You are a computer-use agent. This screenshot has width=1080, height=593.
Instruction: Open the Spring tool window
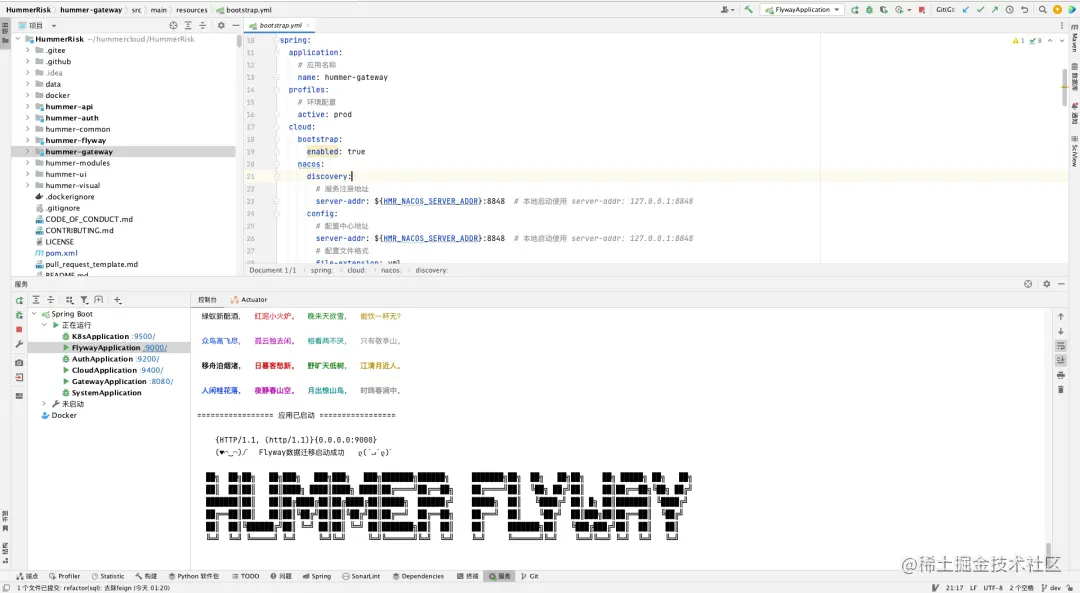(317, 576)
